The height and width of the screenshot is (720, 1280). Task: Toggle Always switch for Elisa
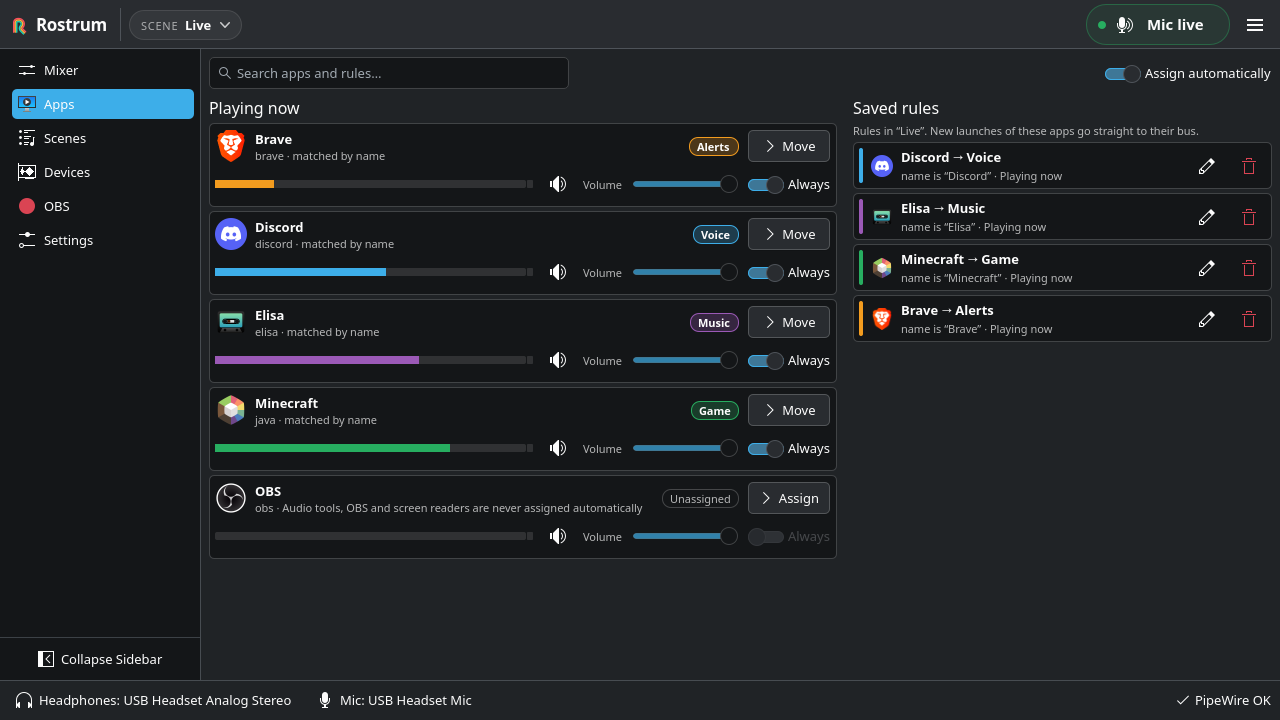[x=766, y=360]
